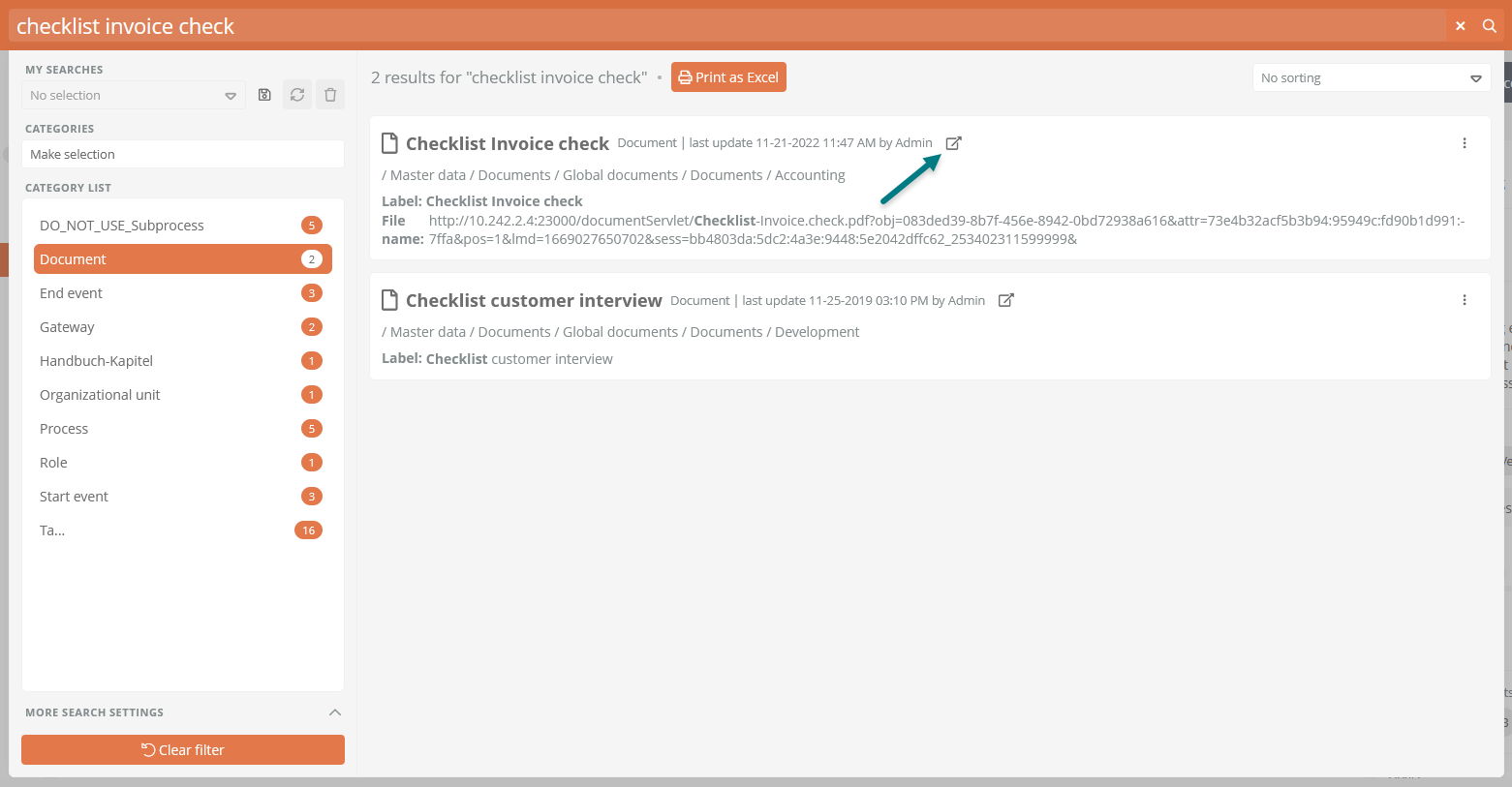Image resolution: width=1512 pixels, height=787 pixels.
Task: Click the magnifier search icon in top bar
Action: [1490, 26]
